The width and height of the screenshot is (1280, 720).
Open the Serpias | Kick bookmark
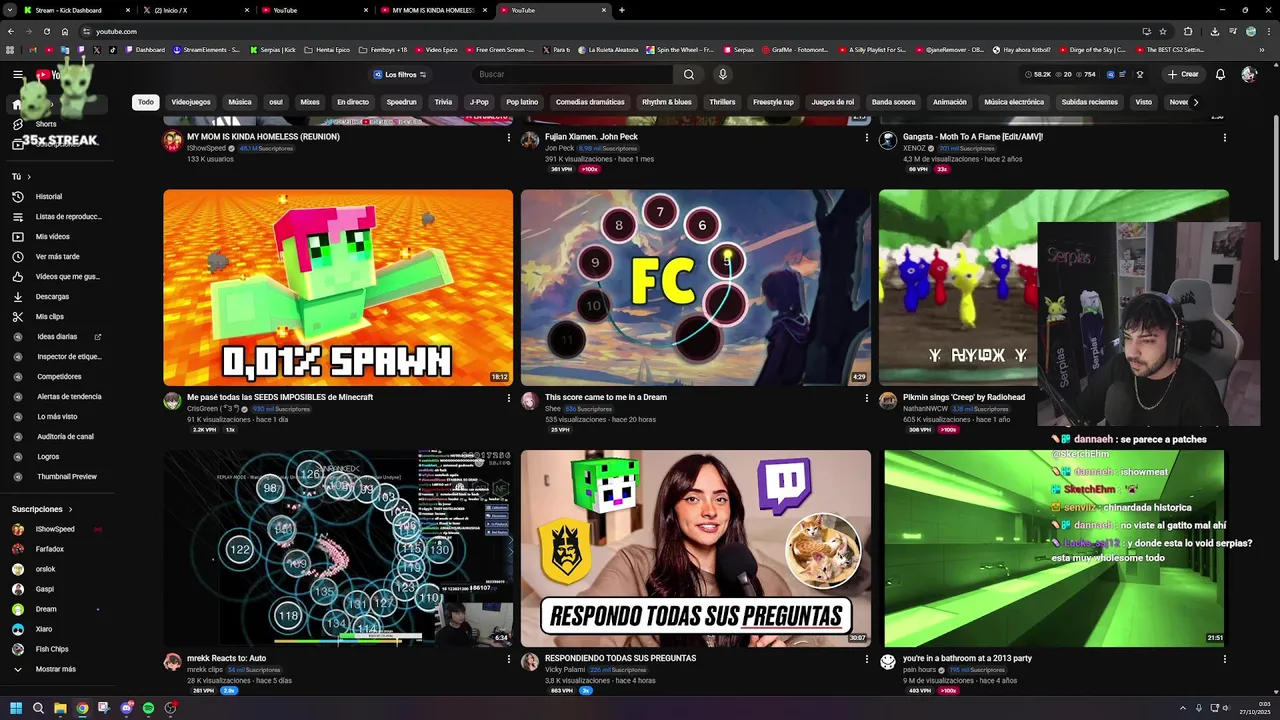coord(273,49)
